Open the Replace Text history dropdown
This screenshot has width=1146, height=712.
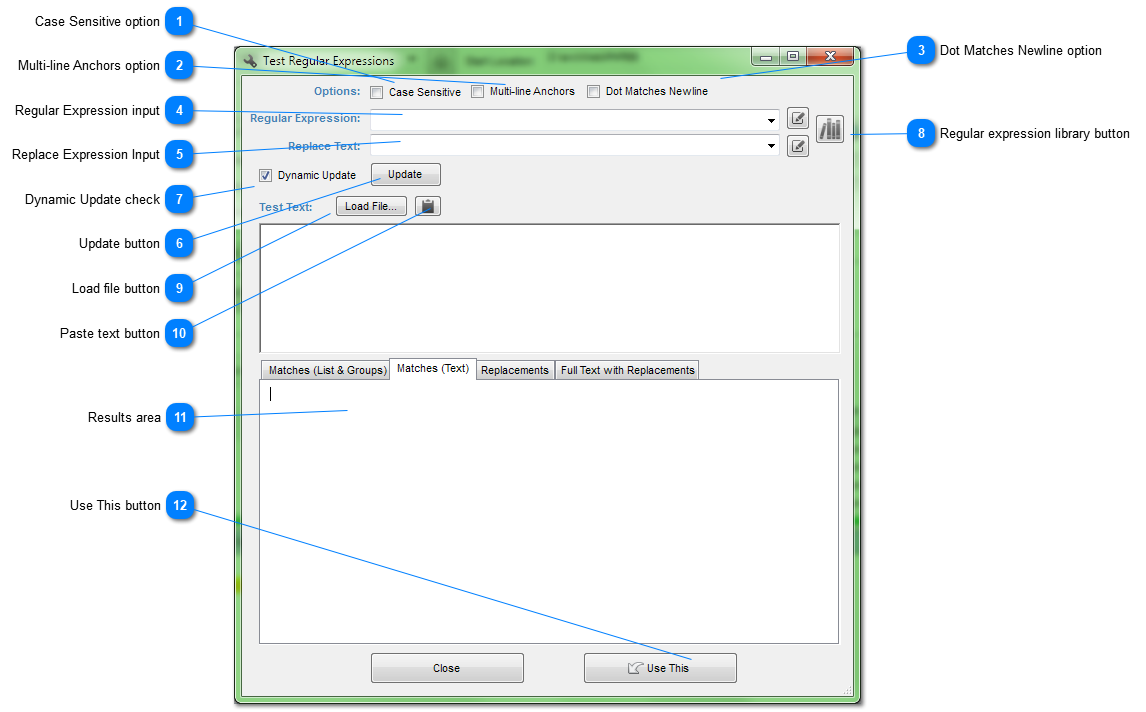[x=770, y=146]
